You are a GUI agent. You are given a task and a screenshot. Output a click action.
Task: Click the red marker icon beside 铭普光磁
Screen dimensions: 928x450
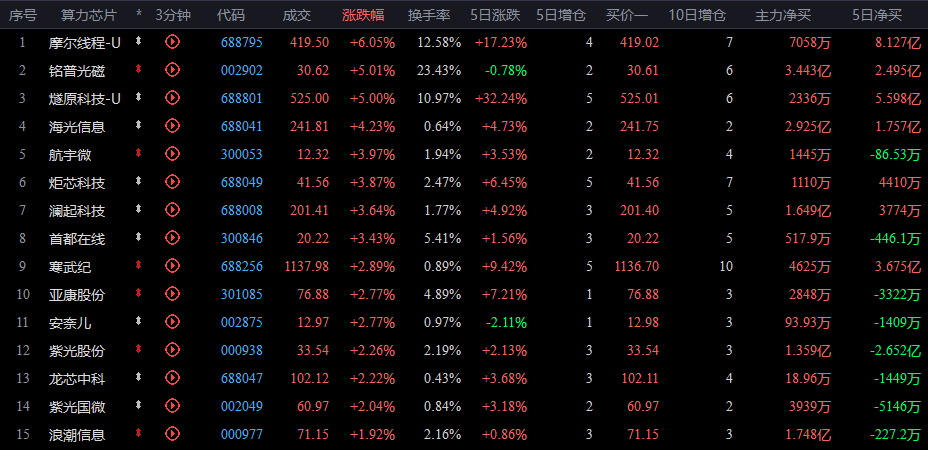[x=139, y=70]
